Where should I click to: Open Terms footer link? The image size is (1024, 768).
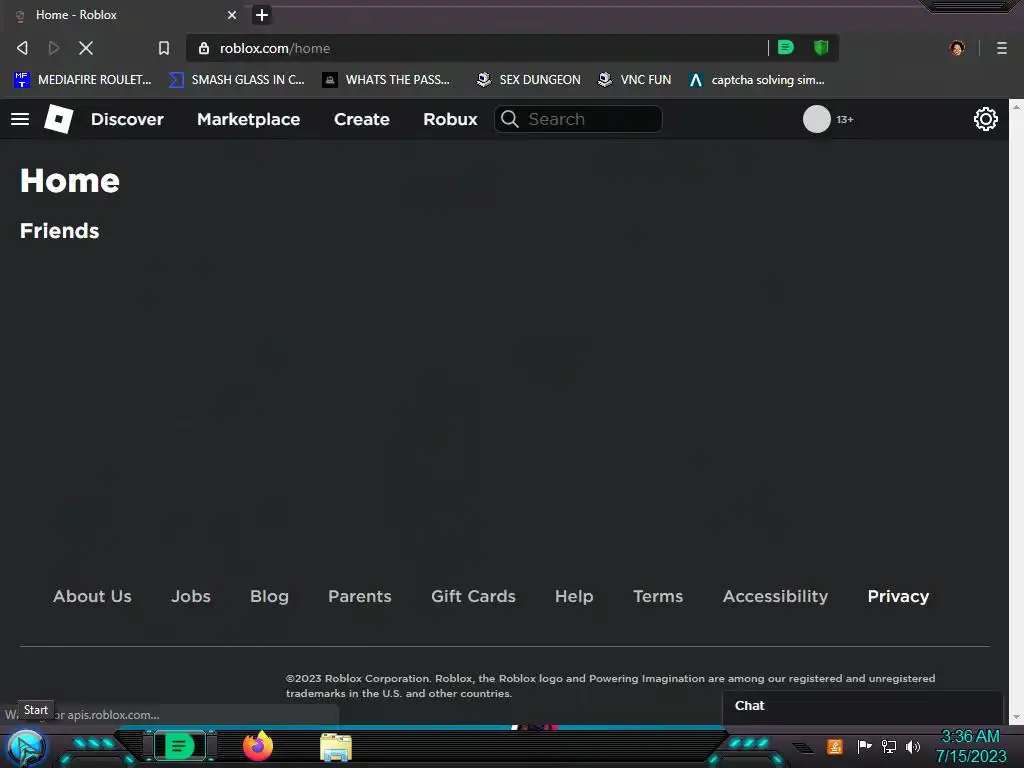pos(658,596)
